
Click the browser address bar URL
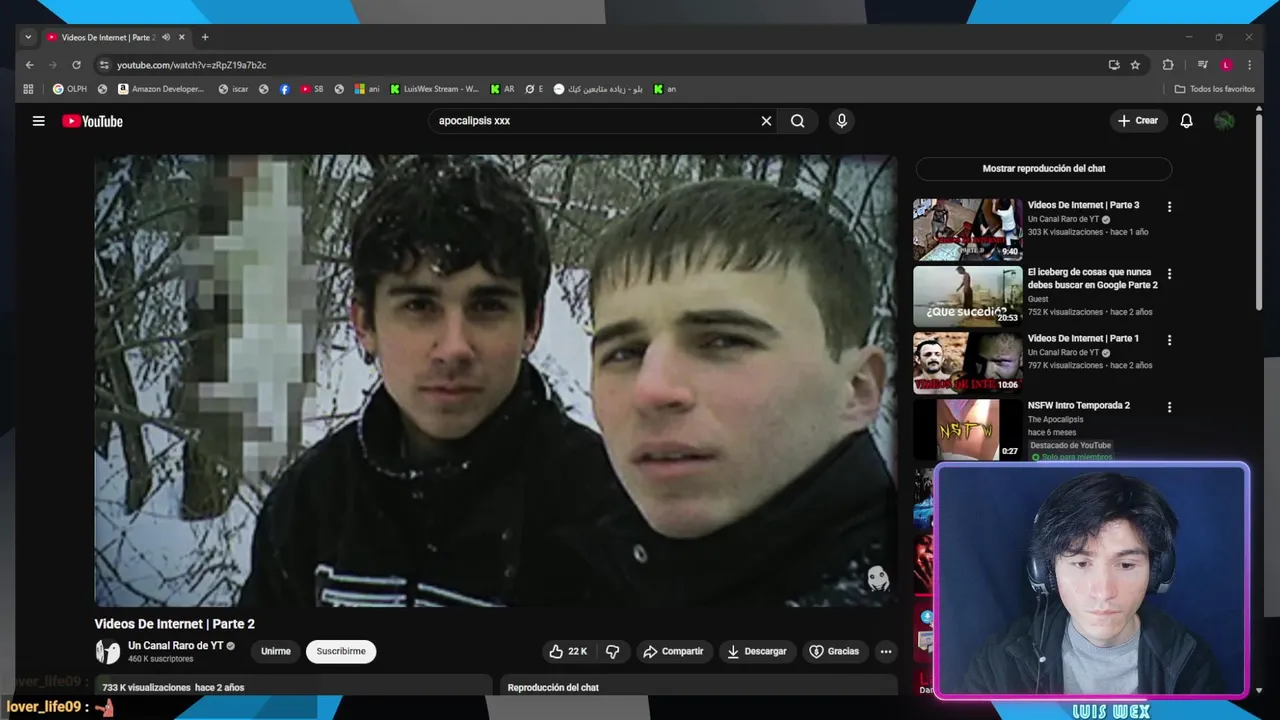pyautogui.click(x=191, y=65)
